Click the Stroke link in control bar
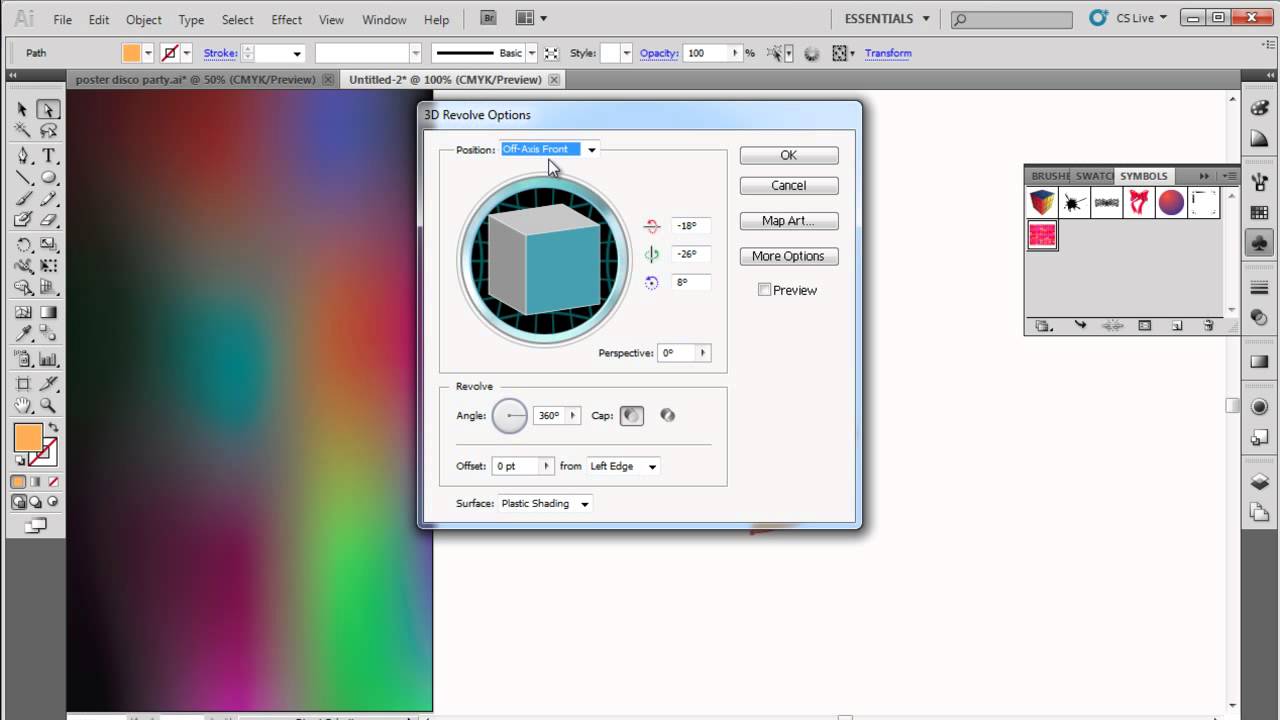The image size is (1280, 720). [x=220, y=53]
